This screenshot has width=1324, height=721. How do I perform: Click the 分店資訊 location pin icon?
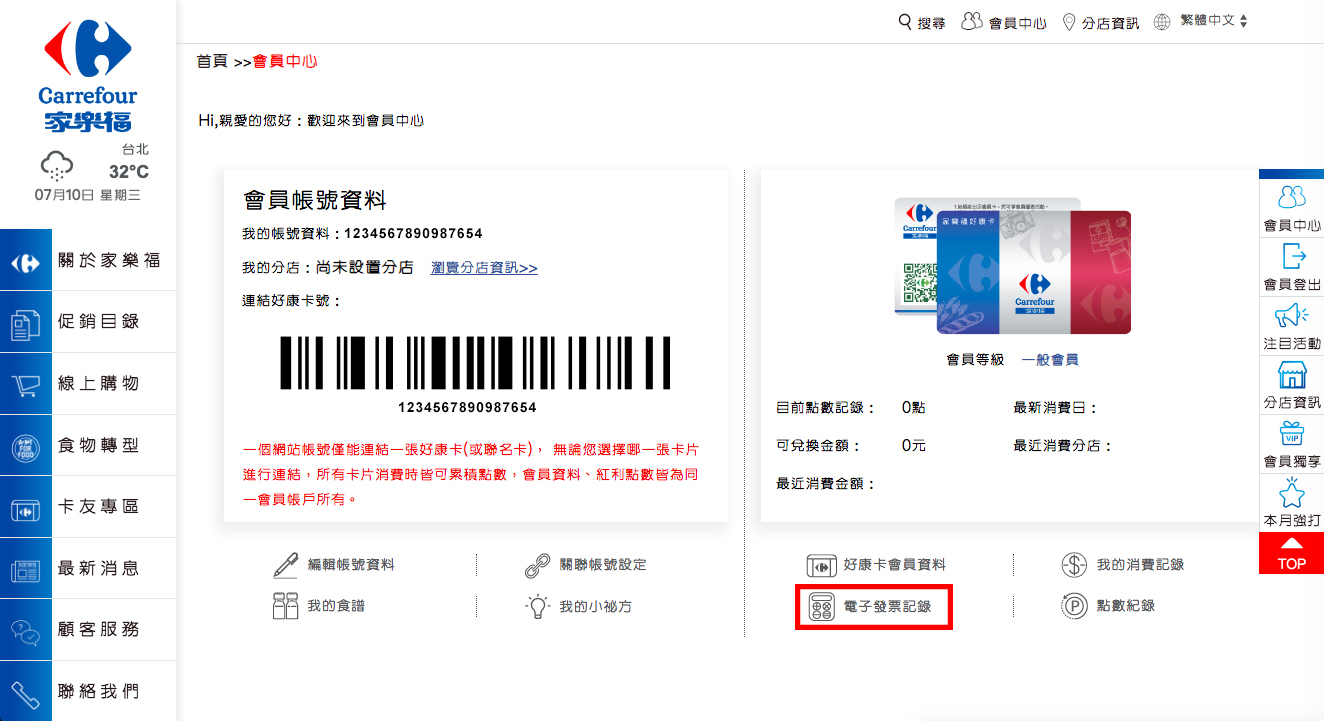pyautogui.click(x=1069, y=22)
